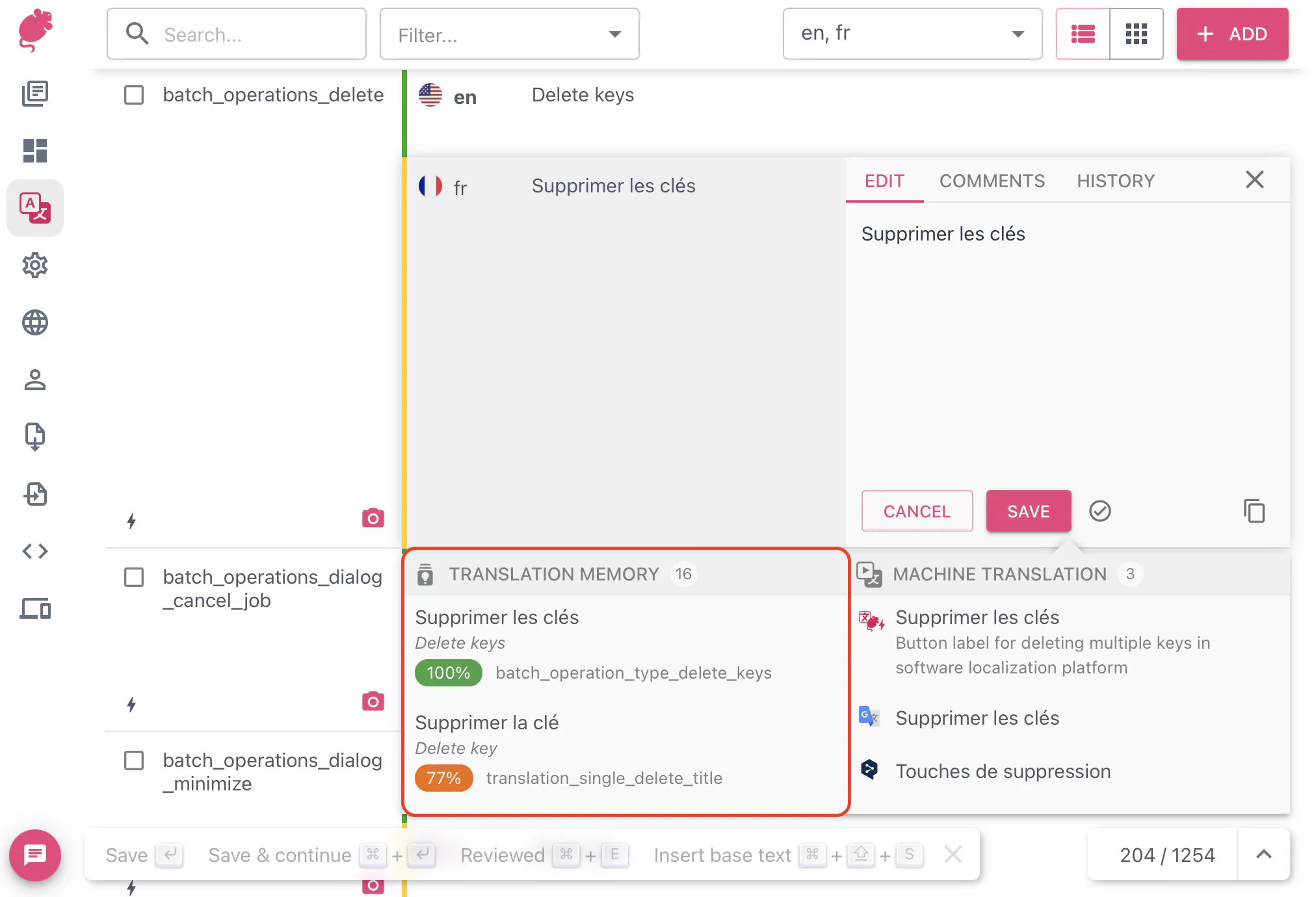This screenshot has width=1316, height=897.
Task: Open the dashboard sidebar icon
Action: point(35,151)
